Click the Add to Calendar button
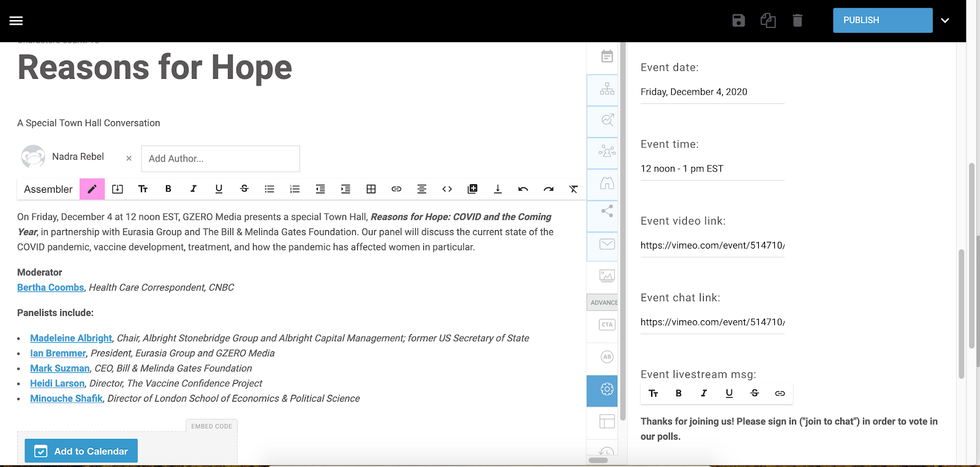This screenshot has width=980, height=467. [x=81, y=451]
